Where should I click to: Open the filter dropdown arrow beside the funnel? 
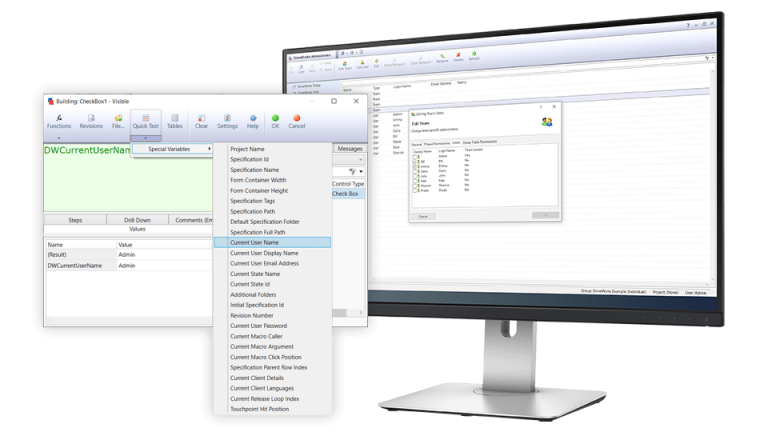coord(361,171)
